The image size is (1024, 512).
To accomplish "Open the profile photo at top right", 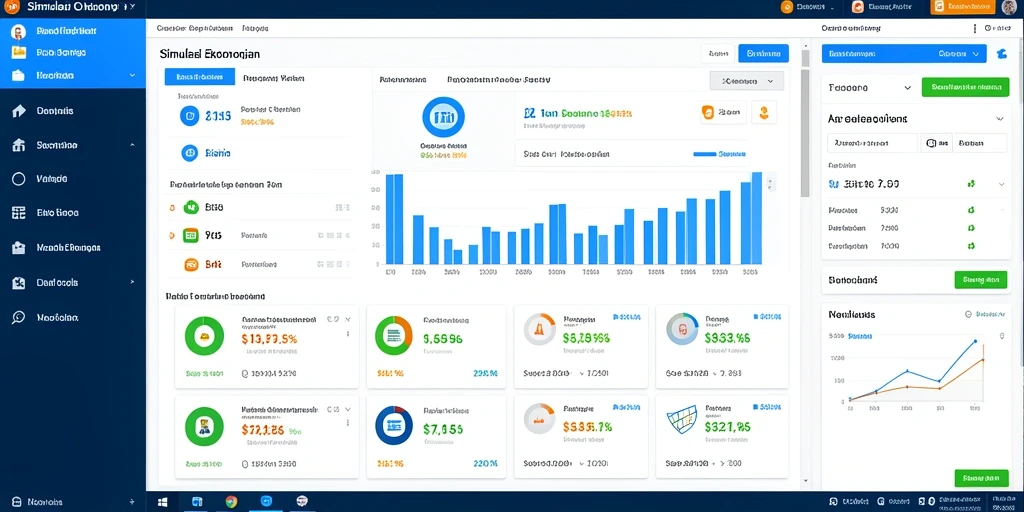I will [x=1008, y=7].
